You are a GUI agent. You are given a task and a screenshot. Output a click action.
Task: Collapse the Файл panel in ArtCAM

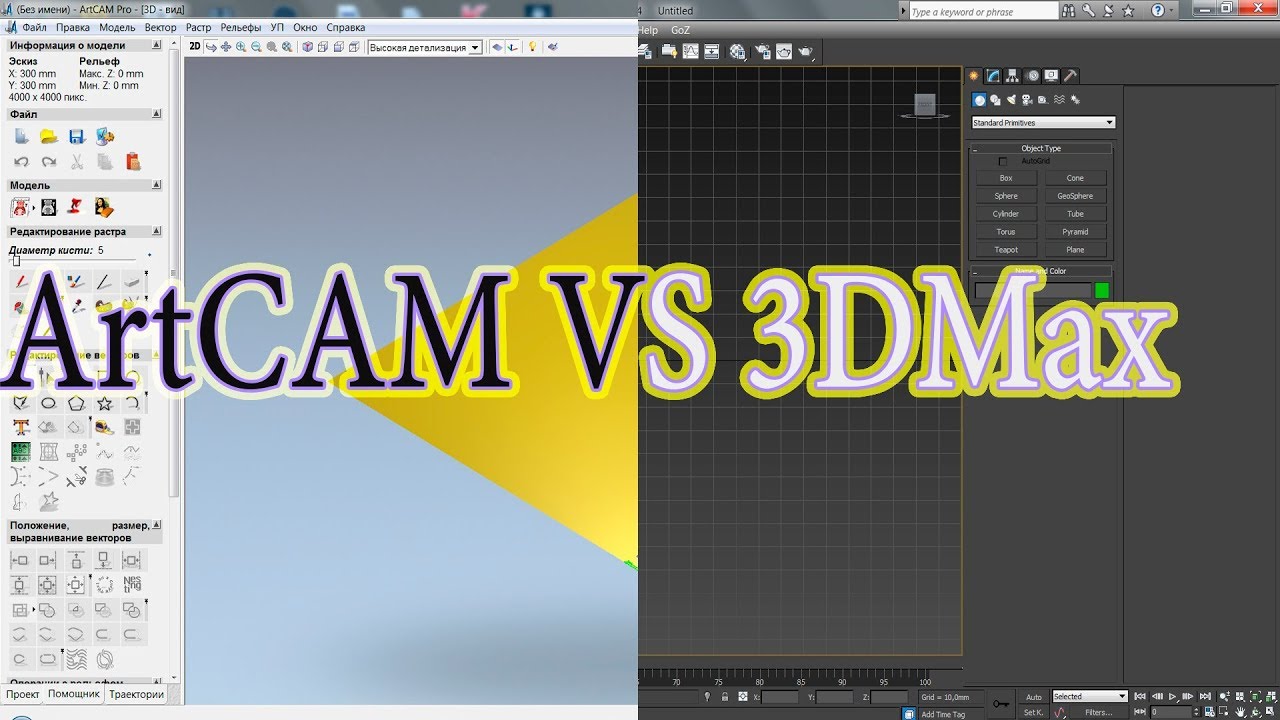click(x=156, y=115)
